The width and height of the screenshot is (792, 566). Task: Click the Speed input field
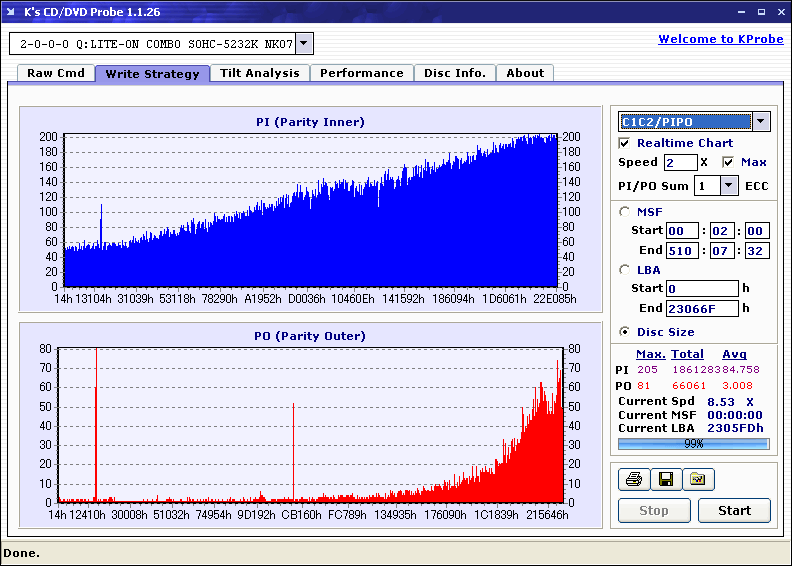point(680,162)
